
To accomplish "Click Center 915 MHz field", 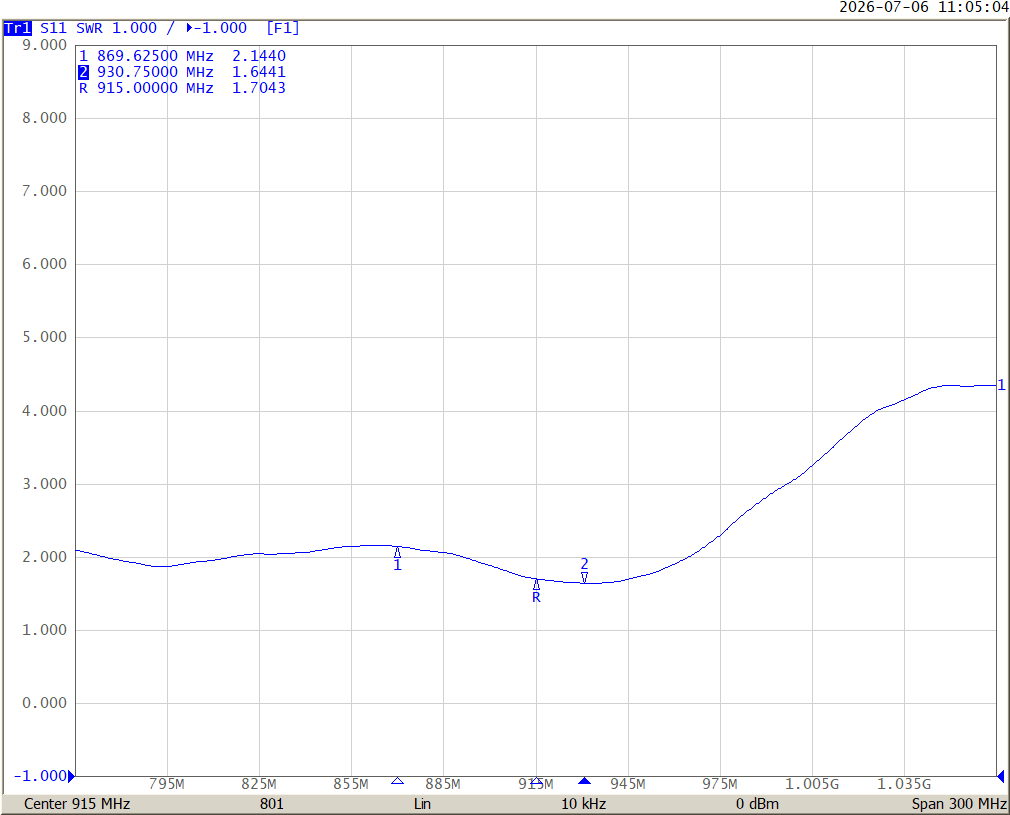I will 77,804.
